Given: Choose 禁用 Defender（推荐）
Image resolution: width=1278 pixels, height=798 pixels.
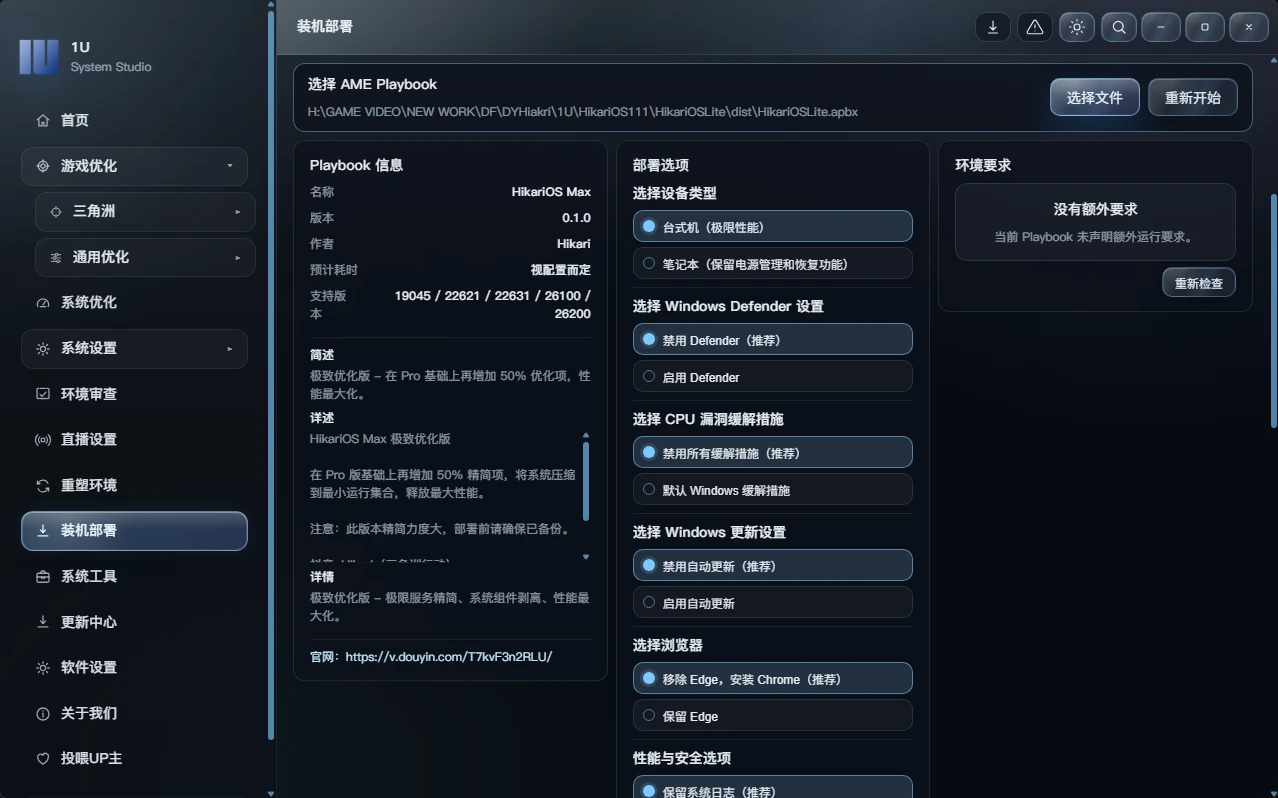Looking at the screenshot, I should [x=773, y=340].
